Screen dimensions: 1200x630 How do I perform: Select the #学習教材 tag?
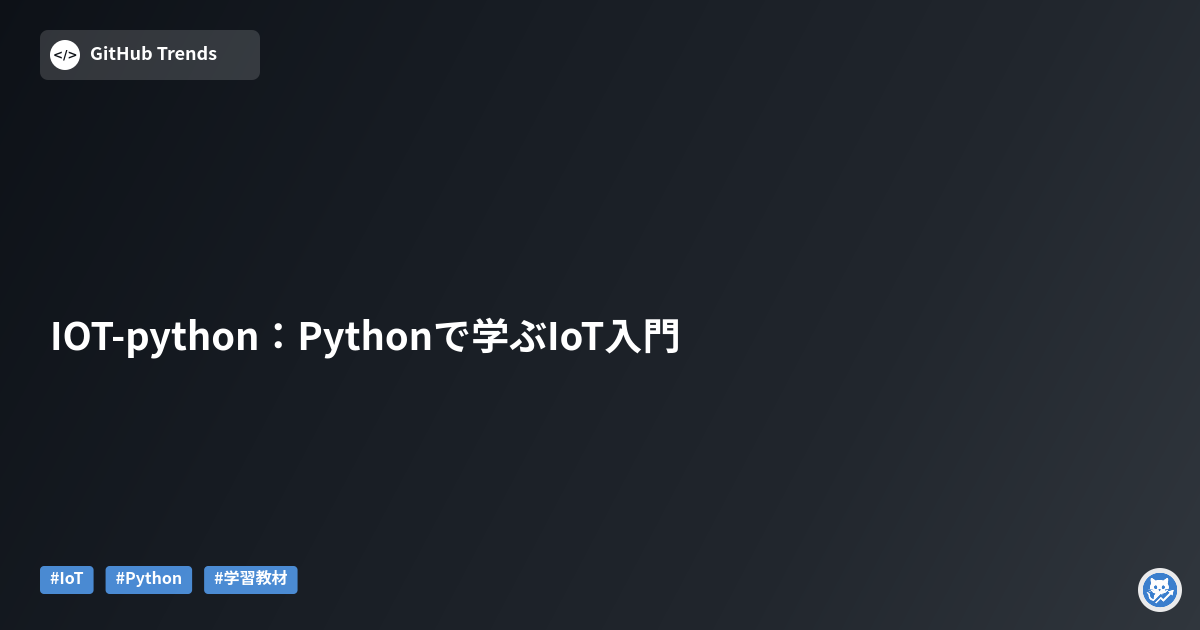pyautogui.click(x=251, y=579)
